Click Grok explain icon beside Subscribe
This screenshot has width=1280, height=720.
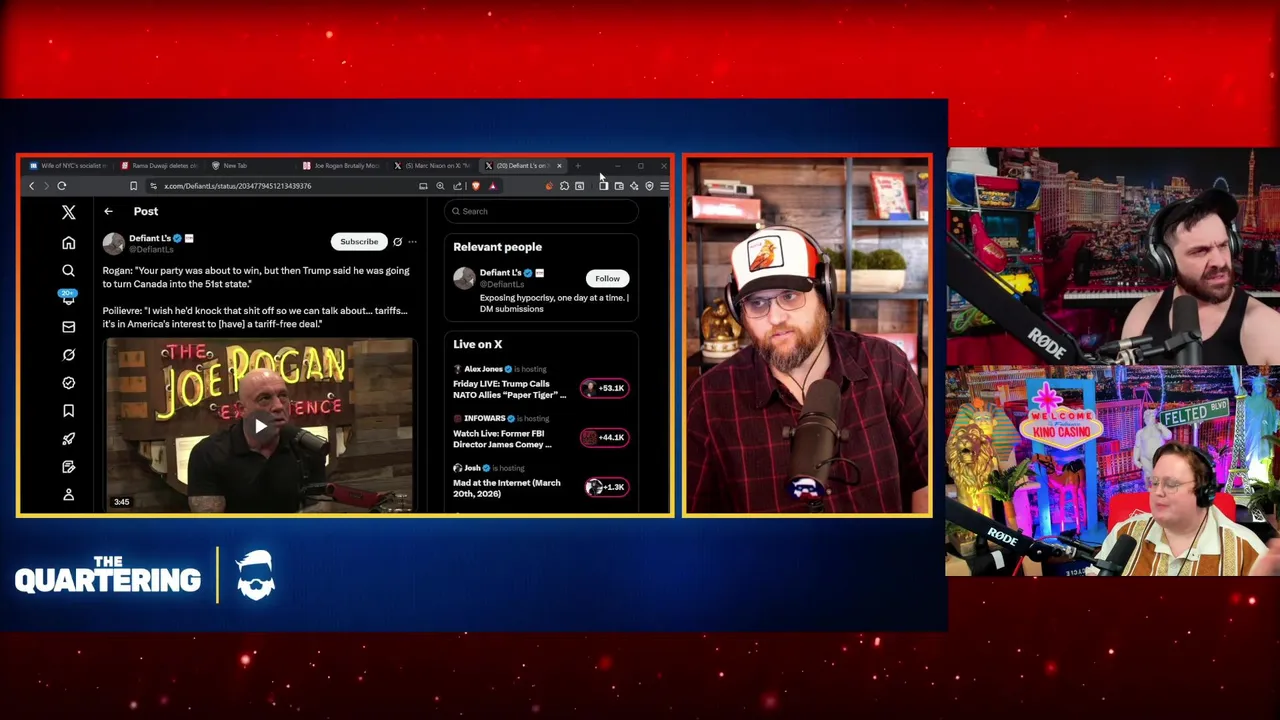pos(397,241)
